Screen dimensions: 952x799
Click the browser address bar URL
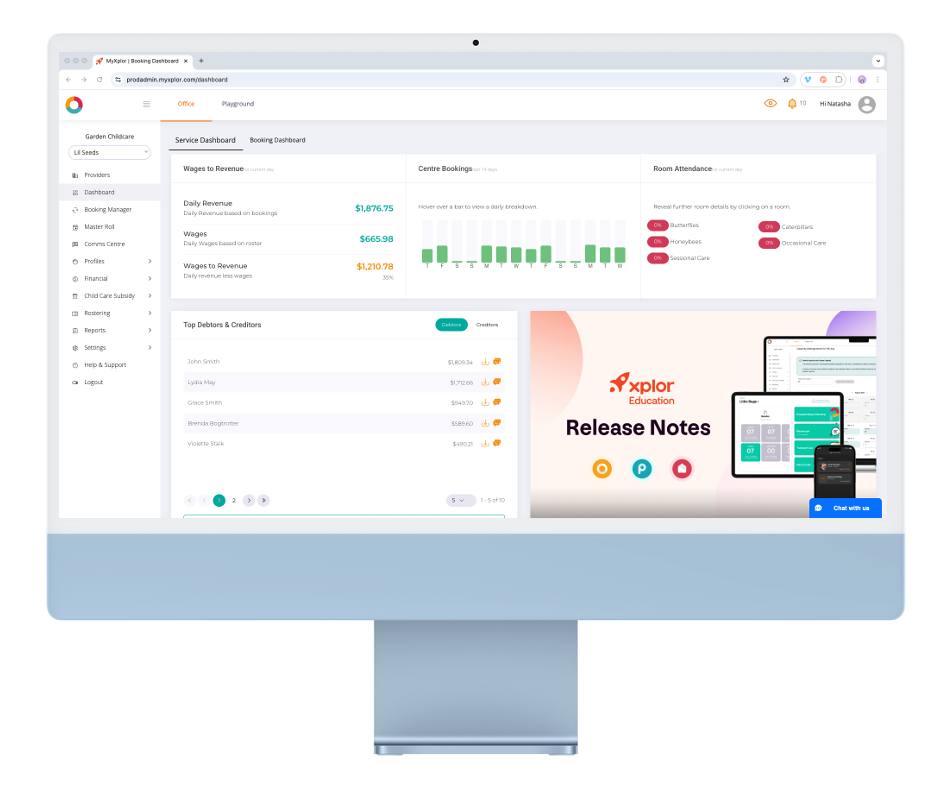pos(177,80)
